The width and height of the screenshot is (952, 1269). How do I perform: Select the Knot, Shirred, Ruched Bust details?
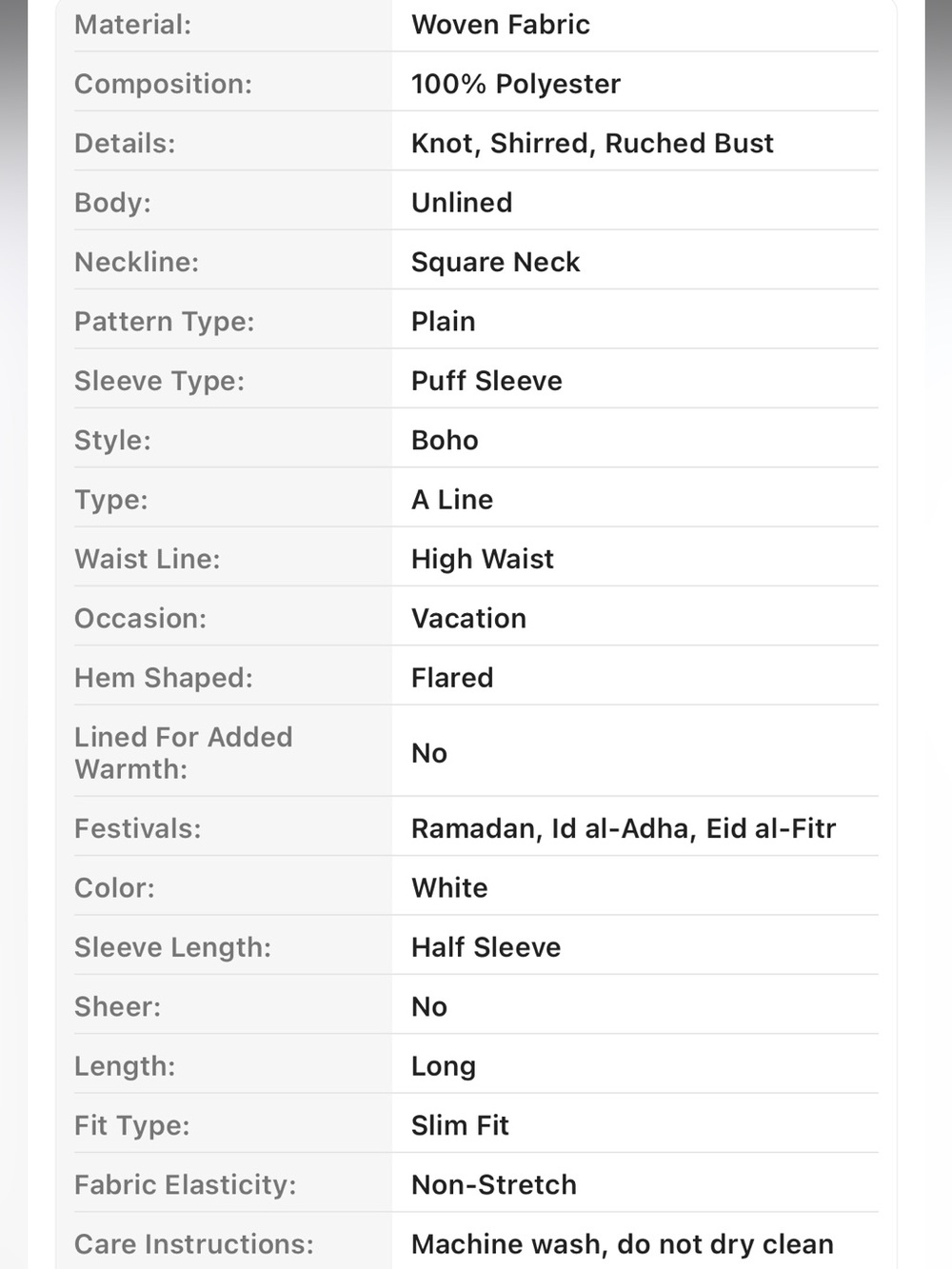592,143
